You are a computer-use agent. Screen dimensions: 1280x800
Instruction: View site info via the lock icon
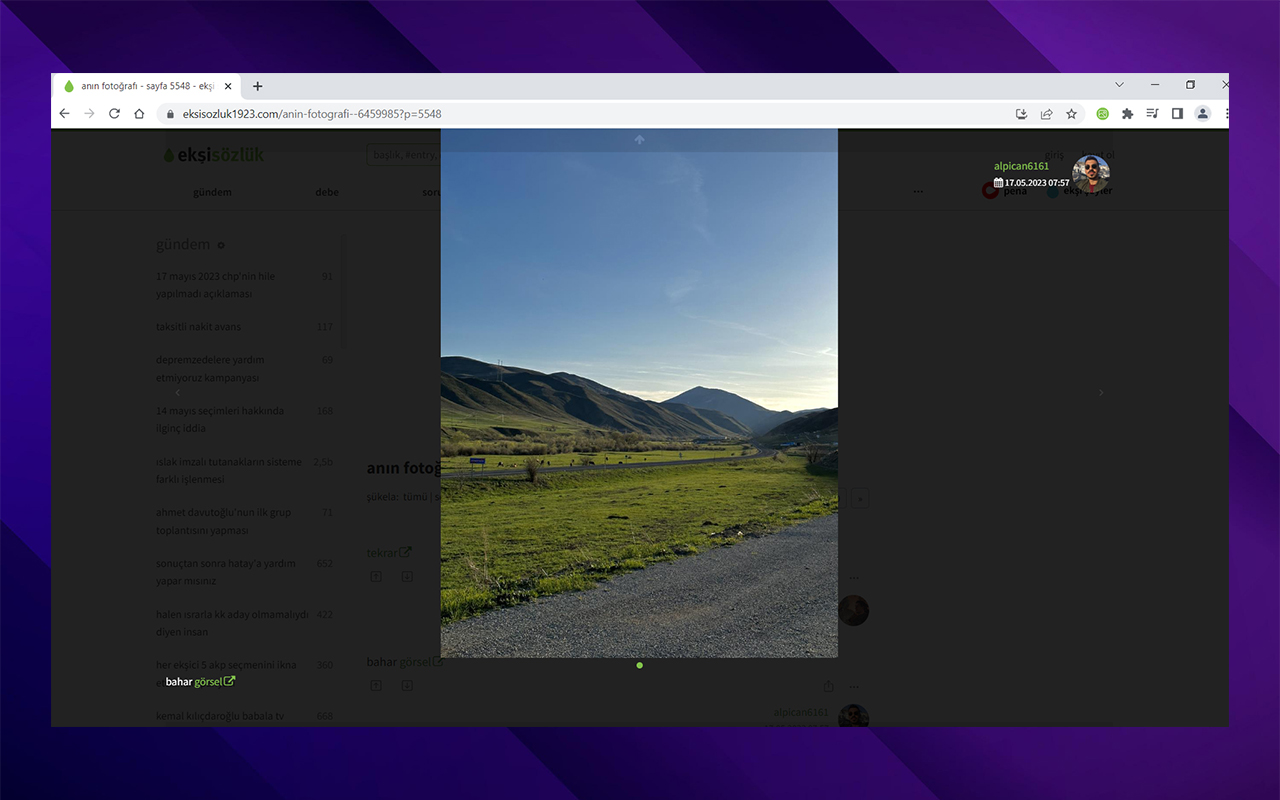(x=170, y=114)
